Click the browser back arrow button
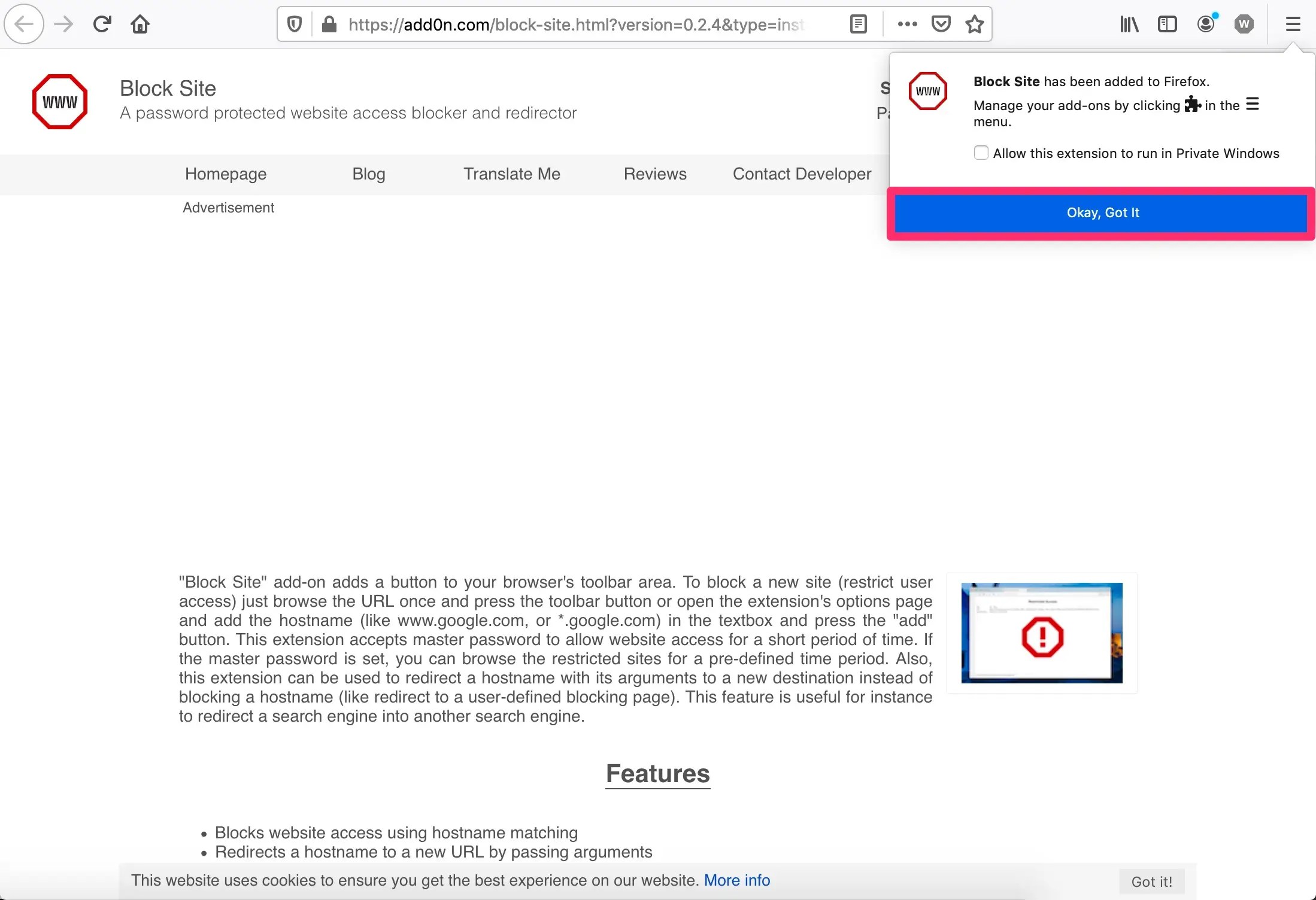Image resolution: width=1316 pixels, height=900 pixels. [24, 24]
